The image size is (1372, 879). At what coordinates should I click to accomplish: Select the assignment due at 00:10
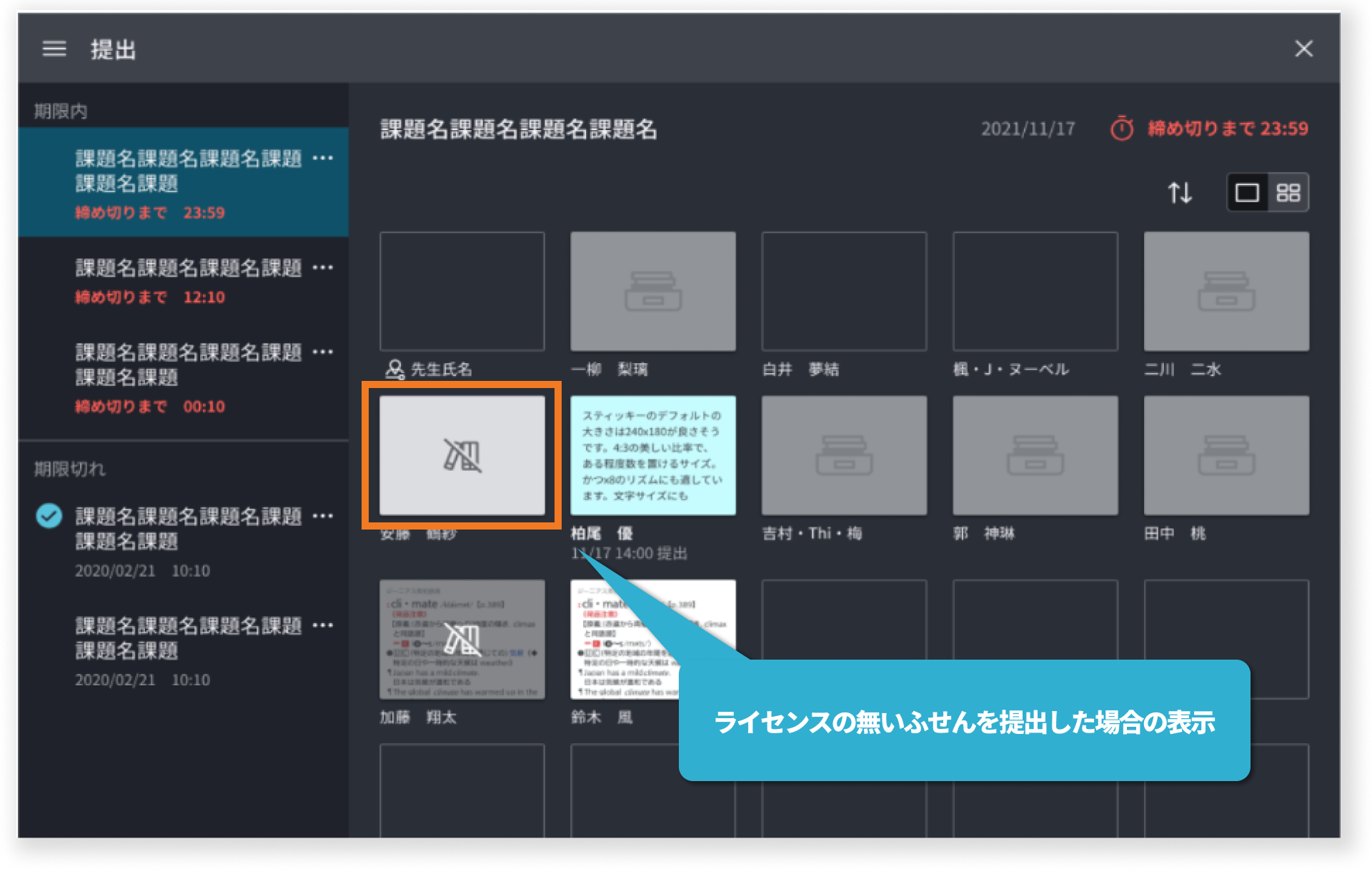pyautogui.click(x=184, y=379)
